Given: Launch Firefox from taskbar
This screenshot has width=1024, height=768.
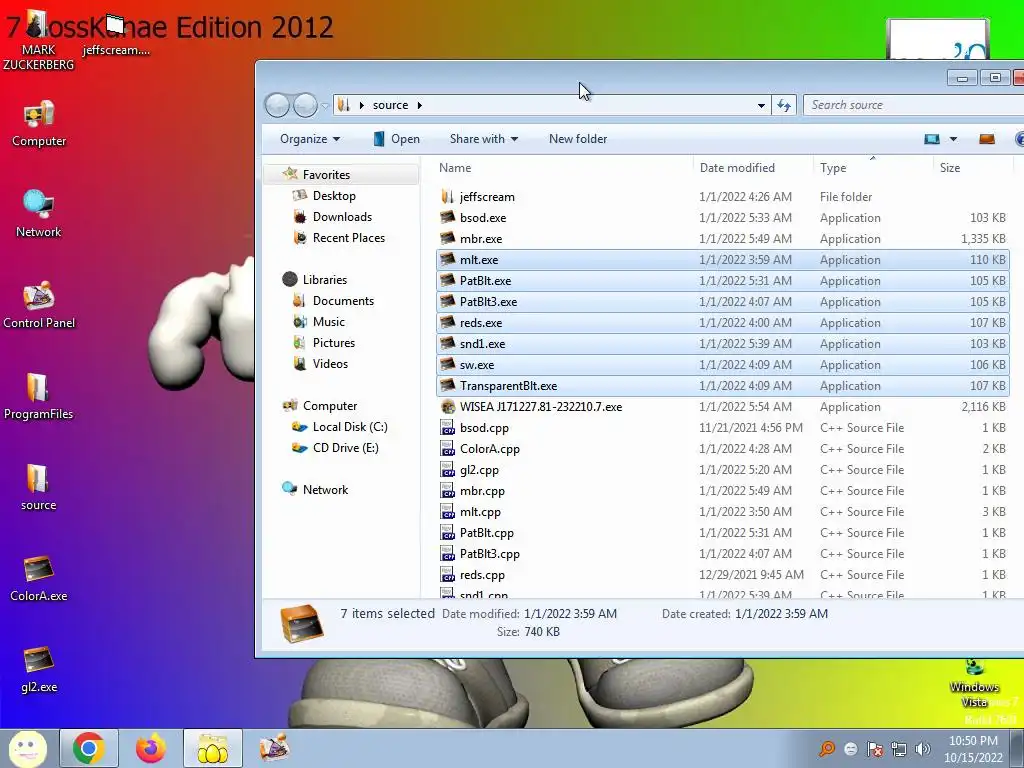Looking at the screenshot, I should pyautogui.click(x=151, y=748).
